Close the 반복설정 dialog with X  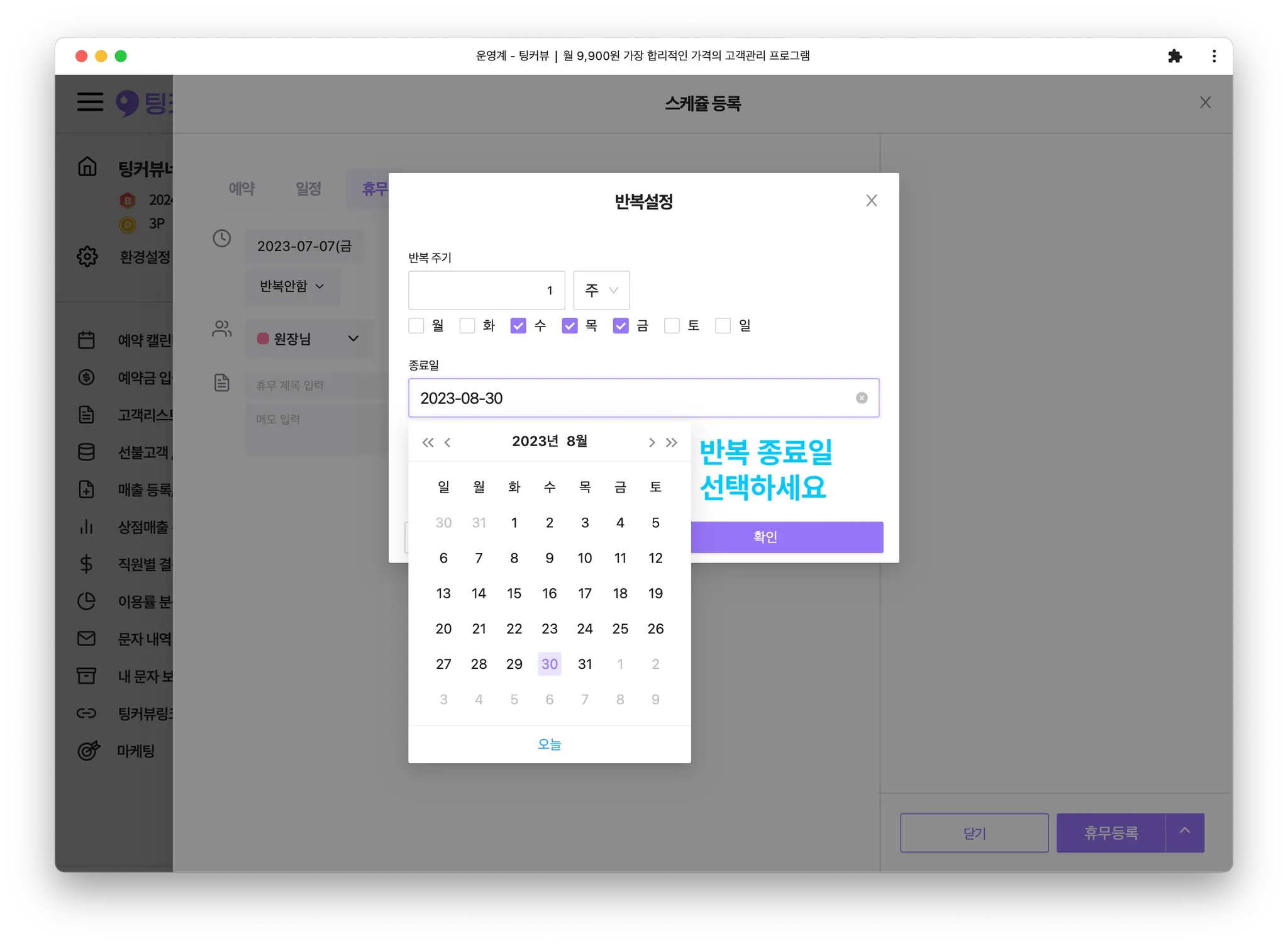[871, 201]
